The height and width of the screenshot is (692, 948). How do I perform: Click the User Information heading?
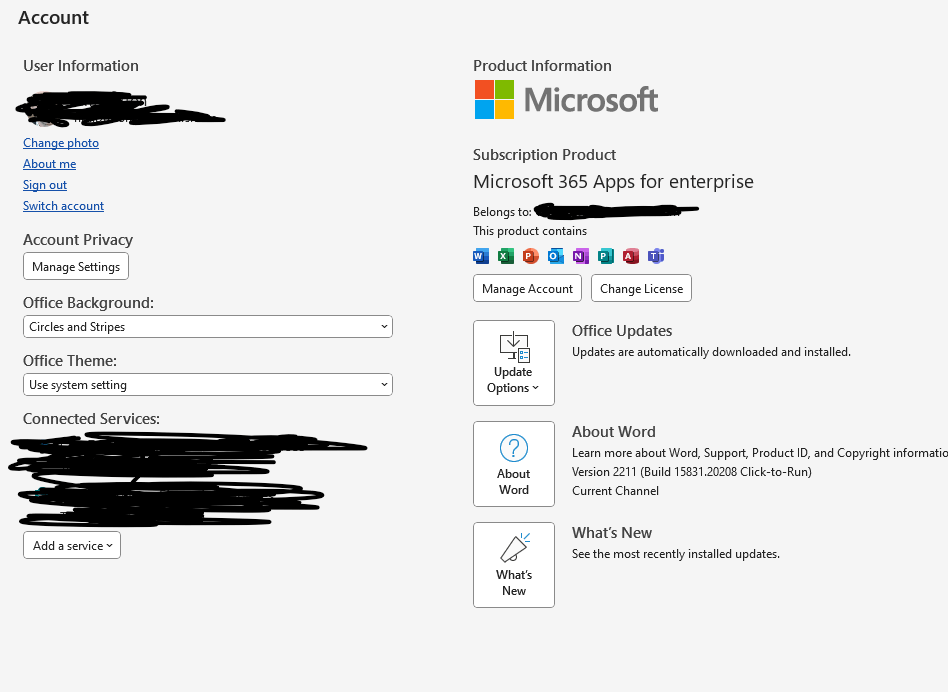pos(81,65)
